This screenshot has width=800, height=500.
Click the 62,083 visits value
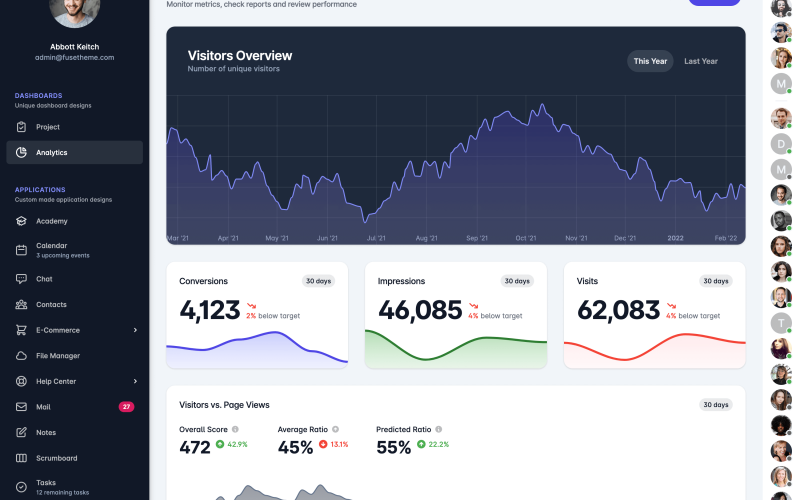(x=618, y=310)
